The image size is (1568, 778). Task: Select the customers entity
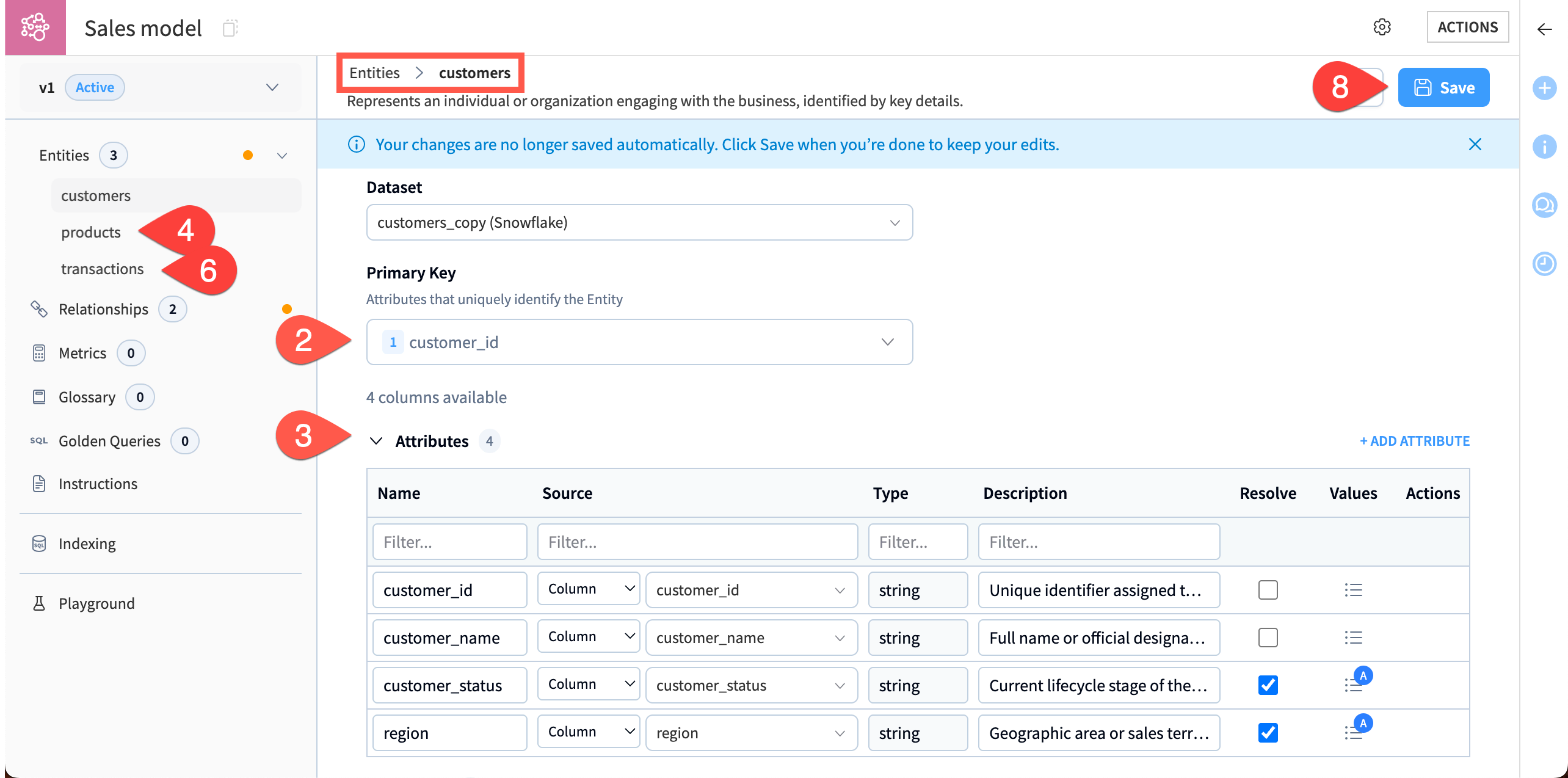(x=176, y=195)
